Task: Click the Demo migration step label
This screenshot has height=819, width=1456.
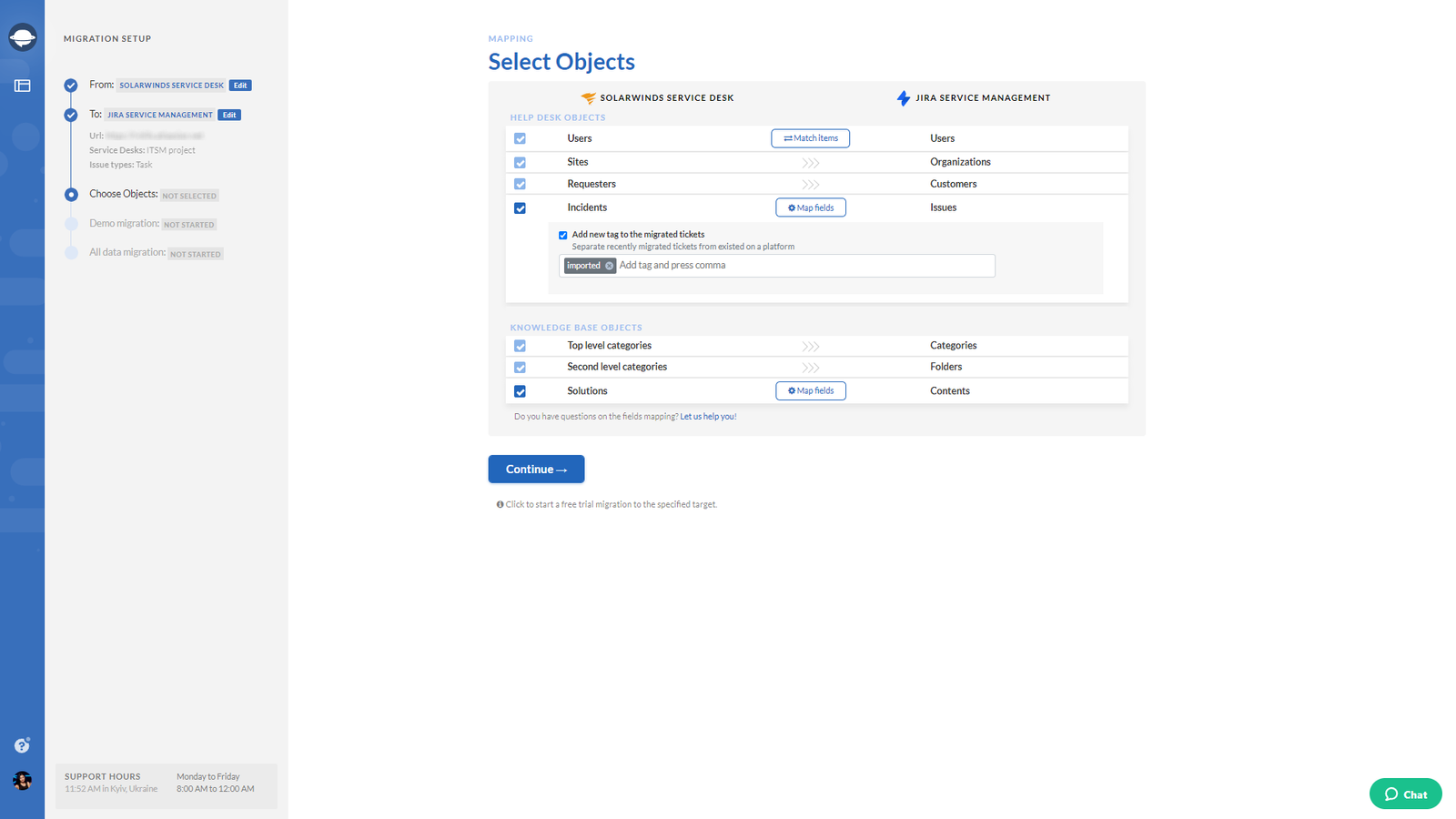Action: (x=125, y=223)
